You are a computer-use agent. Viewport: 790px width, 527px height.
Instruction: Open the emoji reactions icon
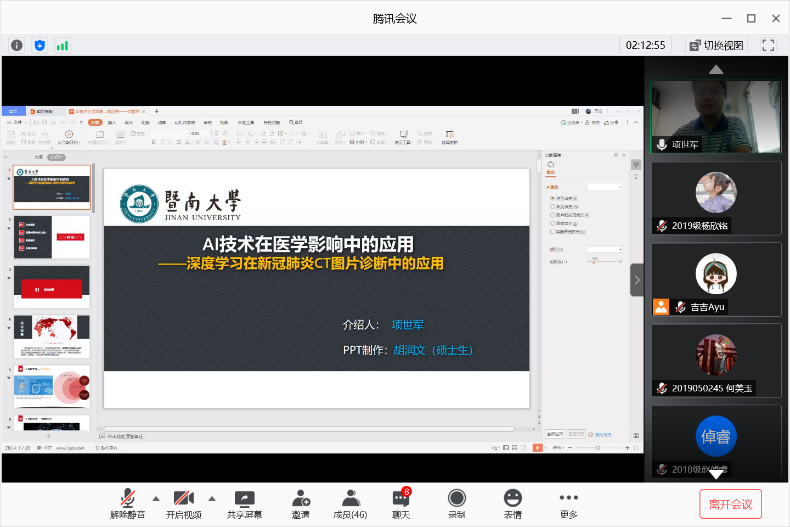coord(512,503)
